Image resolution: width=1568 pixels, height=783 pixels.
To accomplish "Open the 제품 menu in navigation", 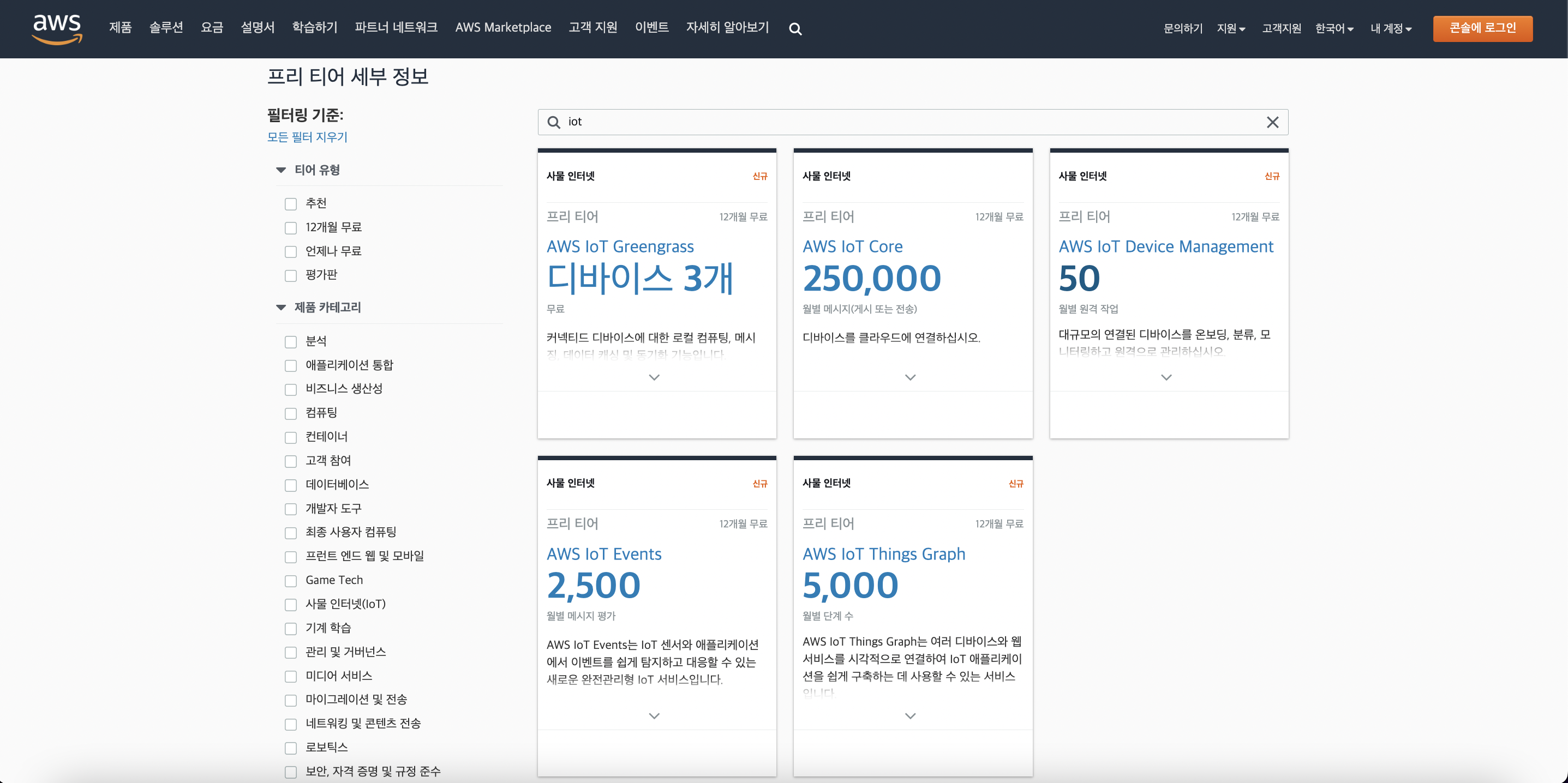I will (x=120, y=27).
